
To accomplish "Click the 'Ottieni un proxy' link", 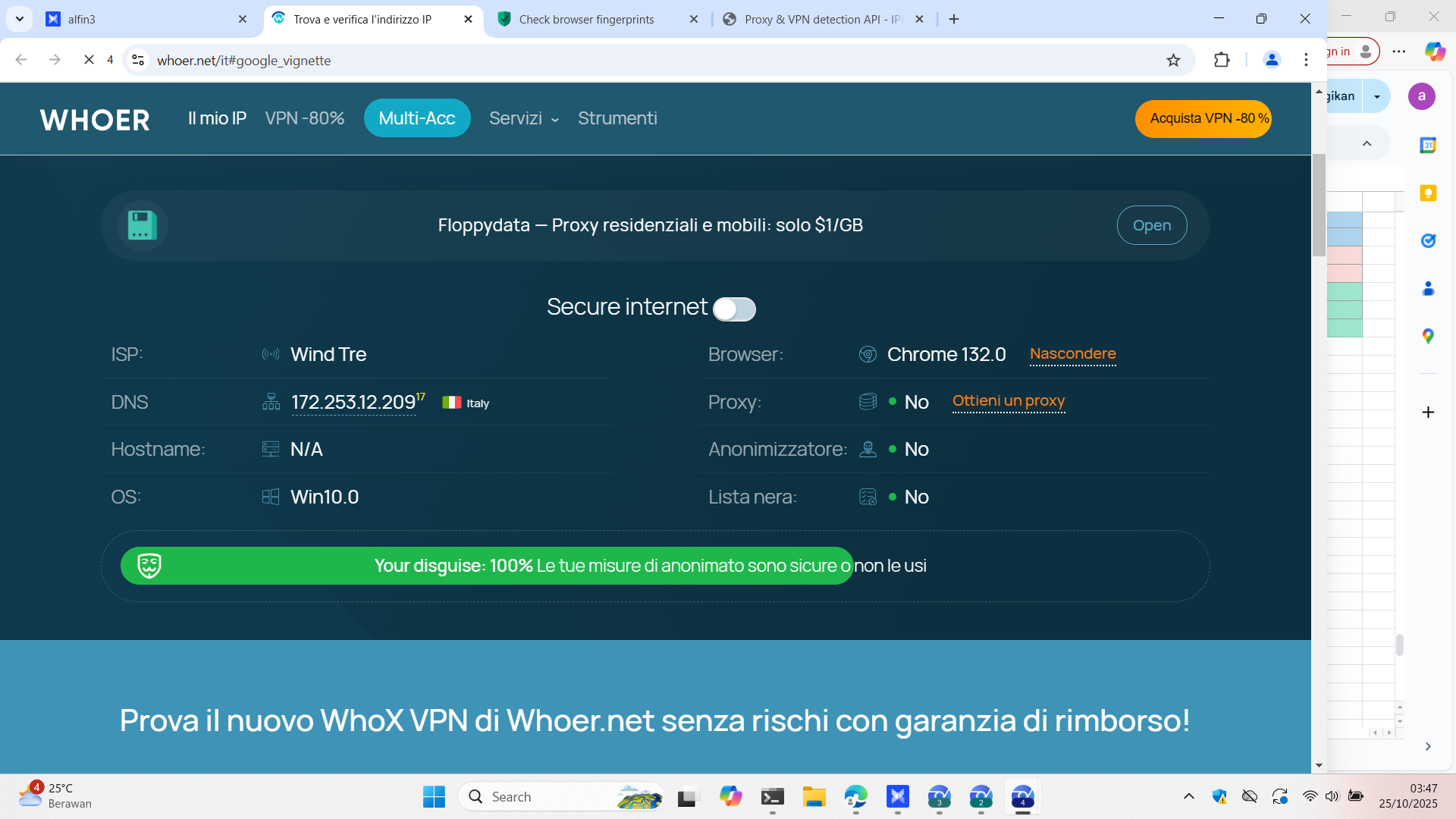I will (x=1009, y=401).
